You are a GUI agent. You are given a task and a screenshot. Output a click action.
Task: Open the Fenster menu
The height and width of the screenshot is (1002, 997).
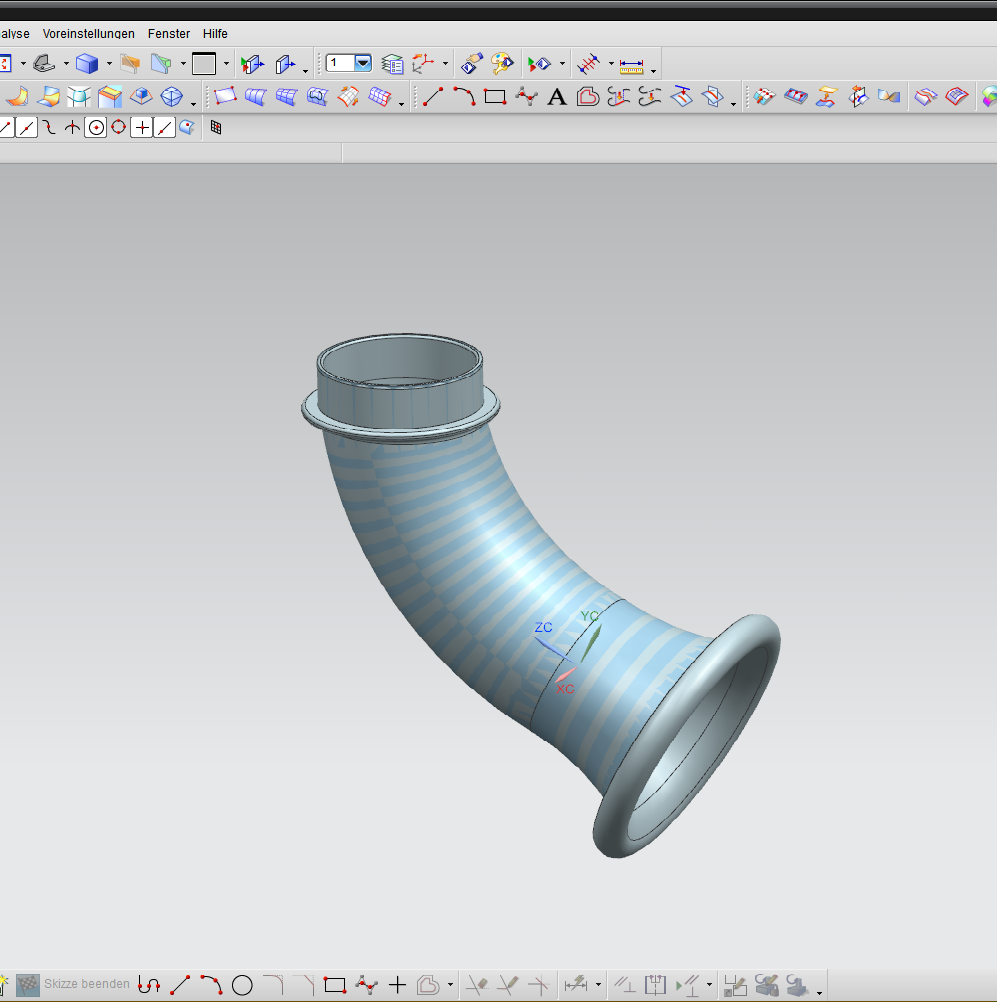coord(169,33)
